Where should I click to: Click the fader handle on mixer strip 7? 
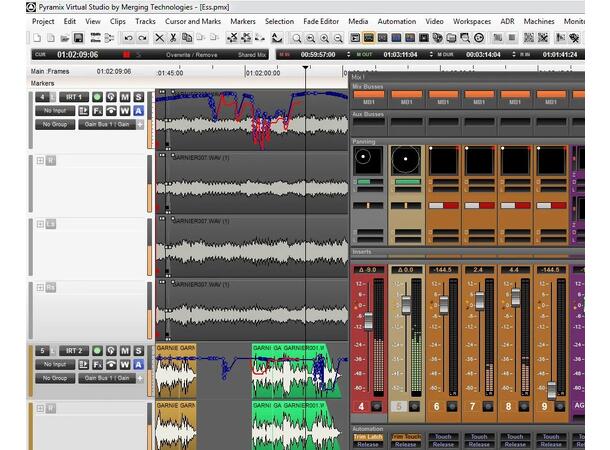coord(479,301)
